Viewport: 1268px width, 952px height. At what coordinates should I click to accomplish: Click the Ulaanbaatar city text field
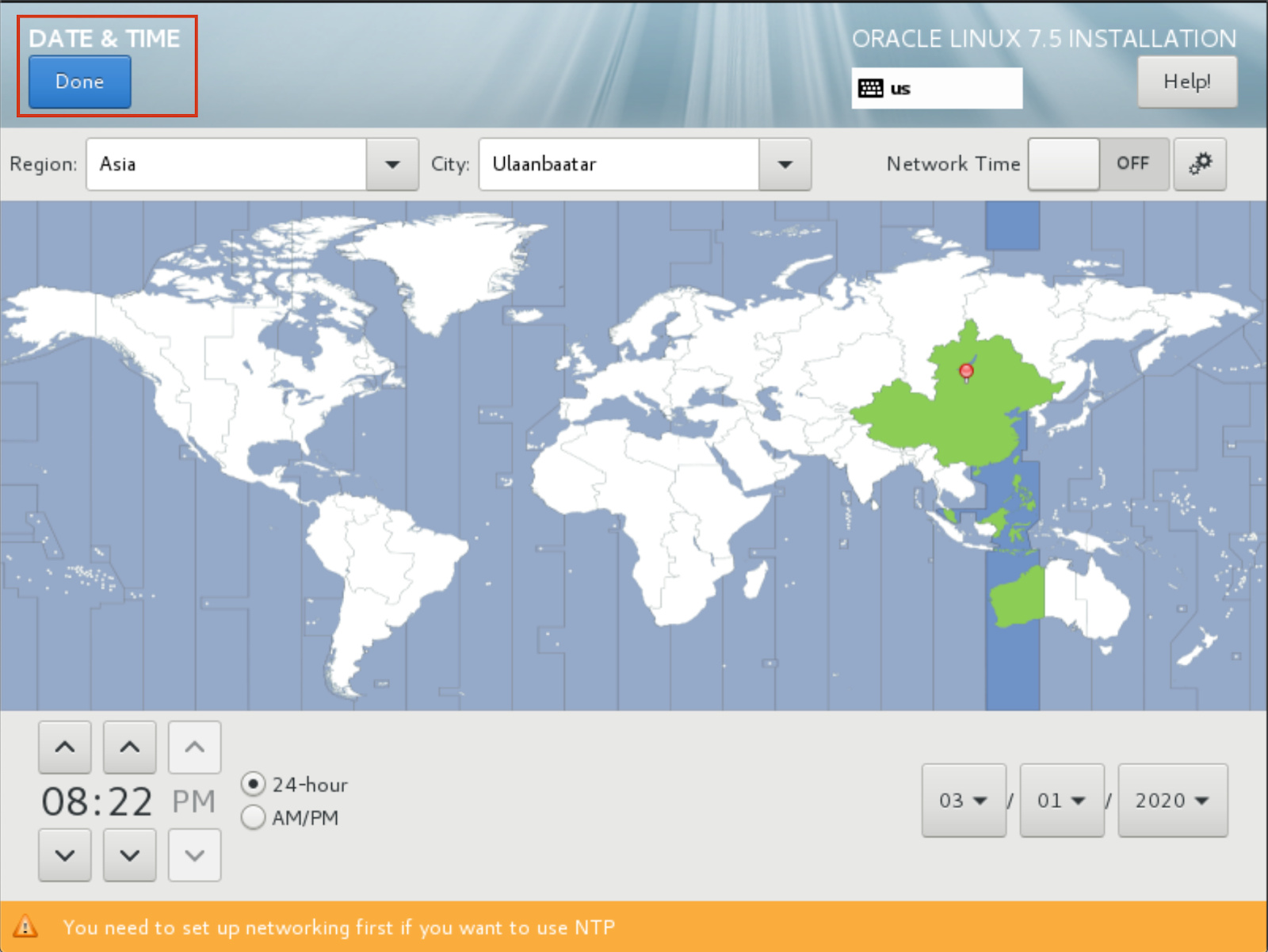pos(619,164)
